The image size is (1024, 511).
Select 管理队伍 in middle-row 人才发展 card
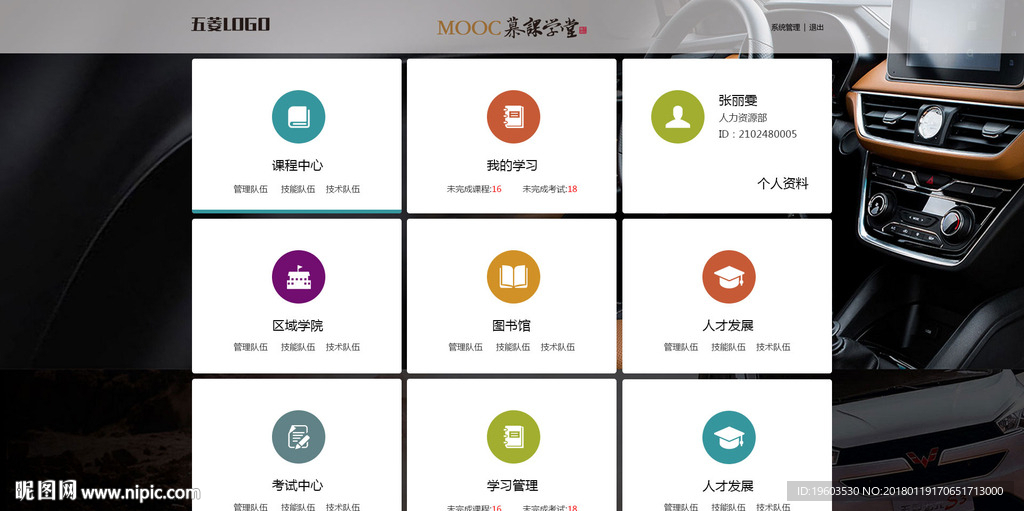[681, 347]
